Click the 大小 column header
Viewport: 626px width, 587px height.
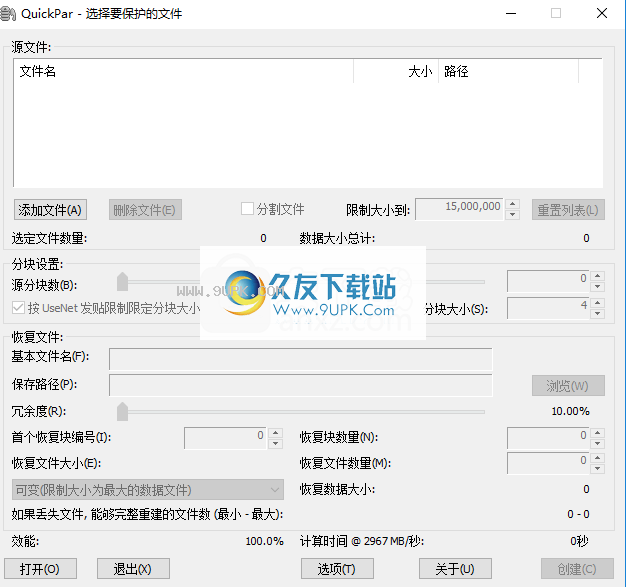396,71
